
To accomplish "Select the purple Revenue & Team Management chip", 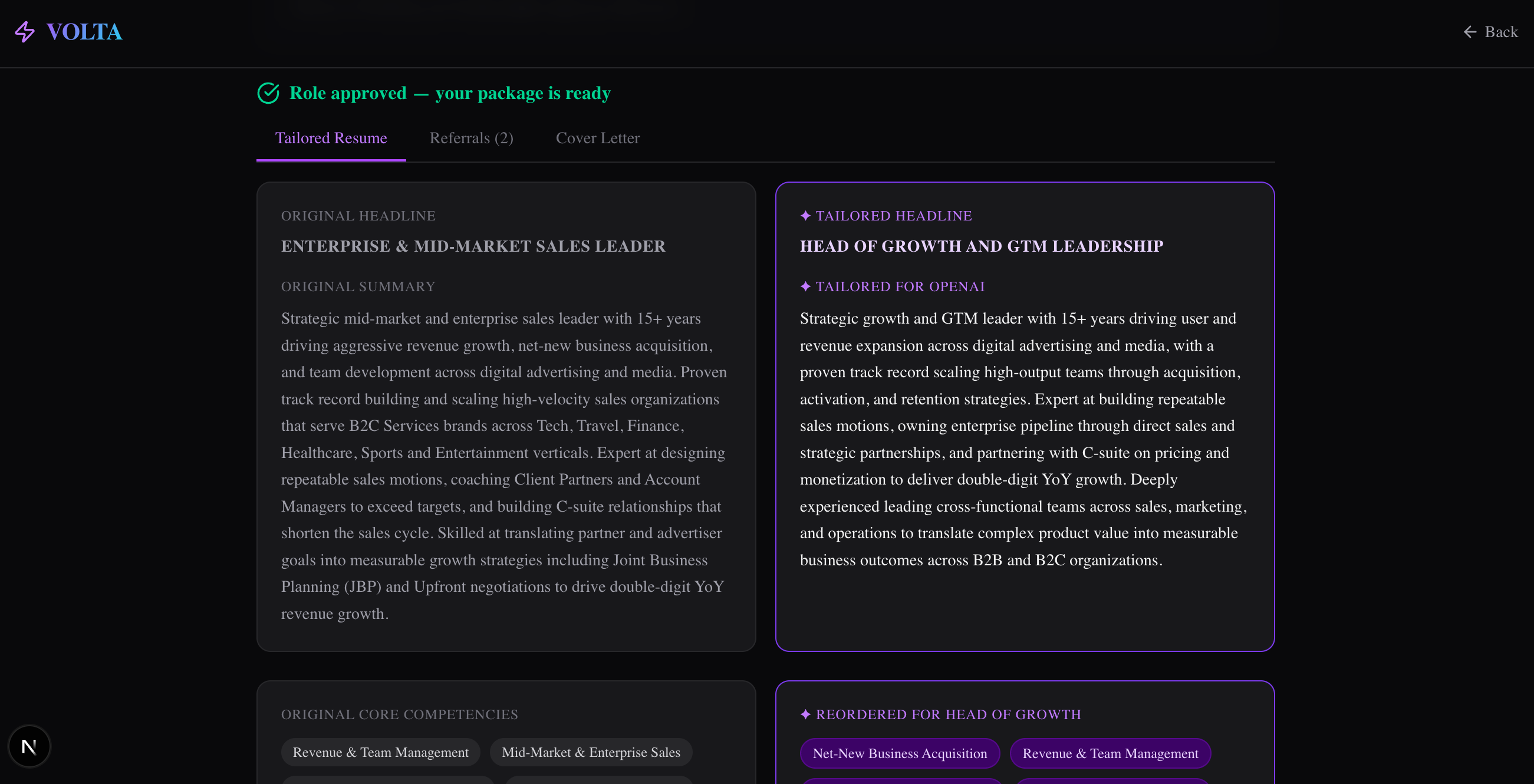I will [x=1110, y=753].
